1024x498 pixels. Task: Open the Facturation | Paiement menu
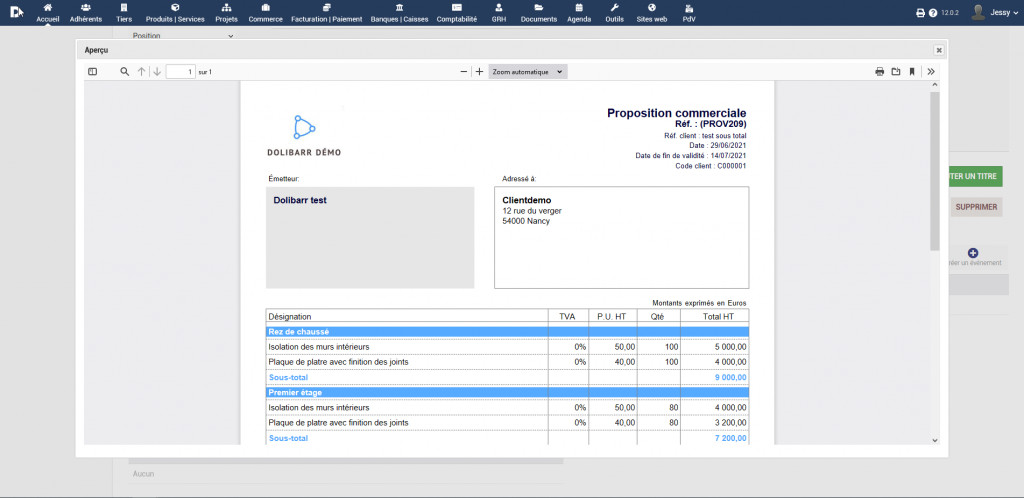[x=327, y=13]
